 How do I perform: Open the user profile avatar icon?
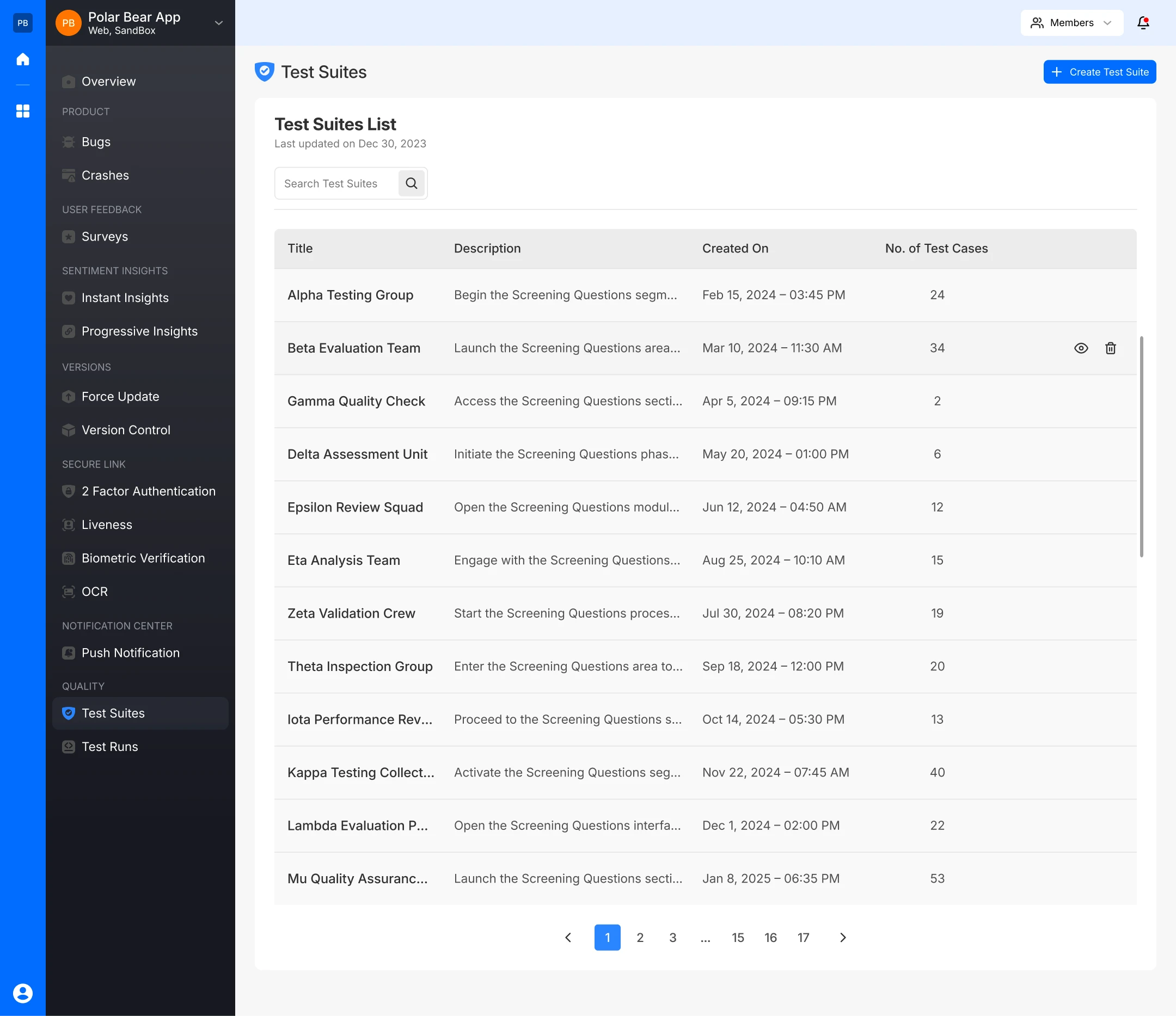(23, 993)
